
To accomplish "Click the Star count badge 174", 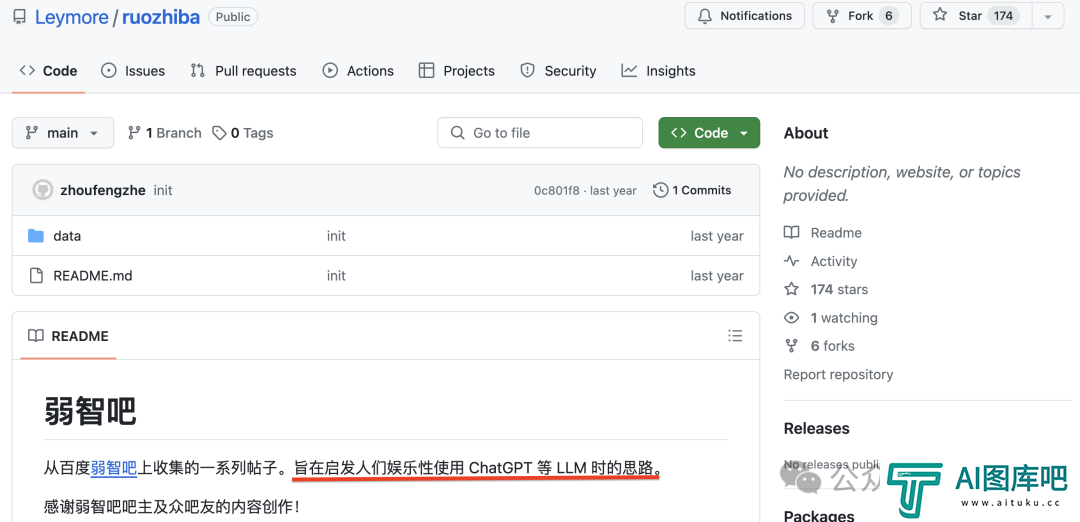I will [1003, 16].
